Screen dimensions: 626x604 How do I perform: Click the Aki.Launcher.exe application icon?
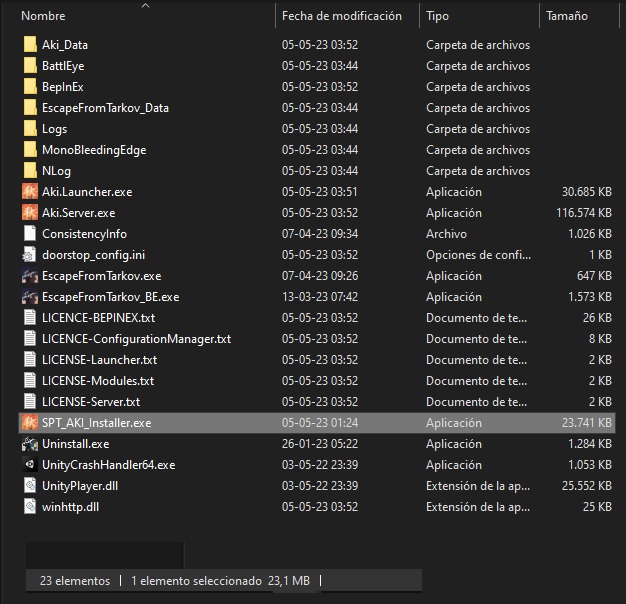pyautogui.click(x=30, y=192)
